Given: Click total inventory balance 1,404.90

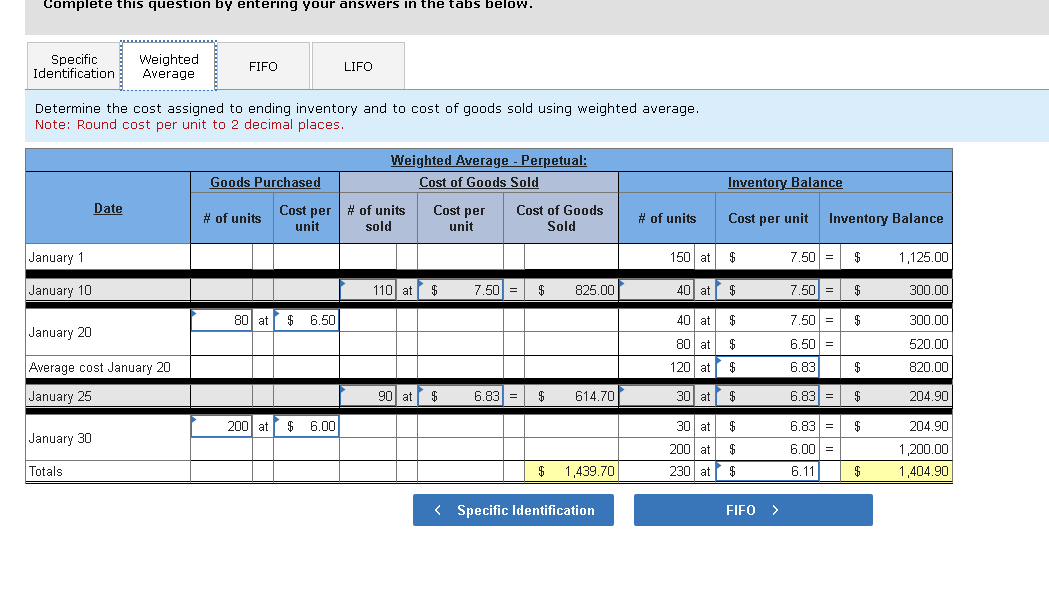Looking at the screenshot, I should point(896,471).
